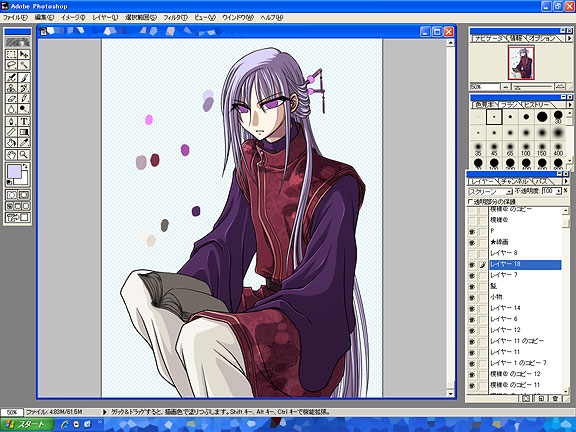
Task: Show the レイヤー 8 layer
Action: click(x=472, y=253)
